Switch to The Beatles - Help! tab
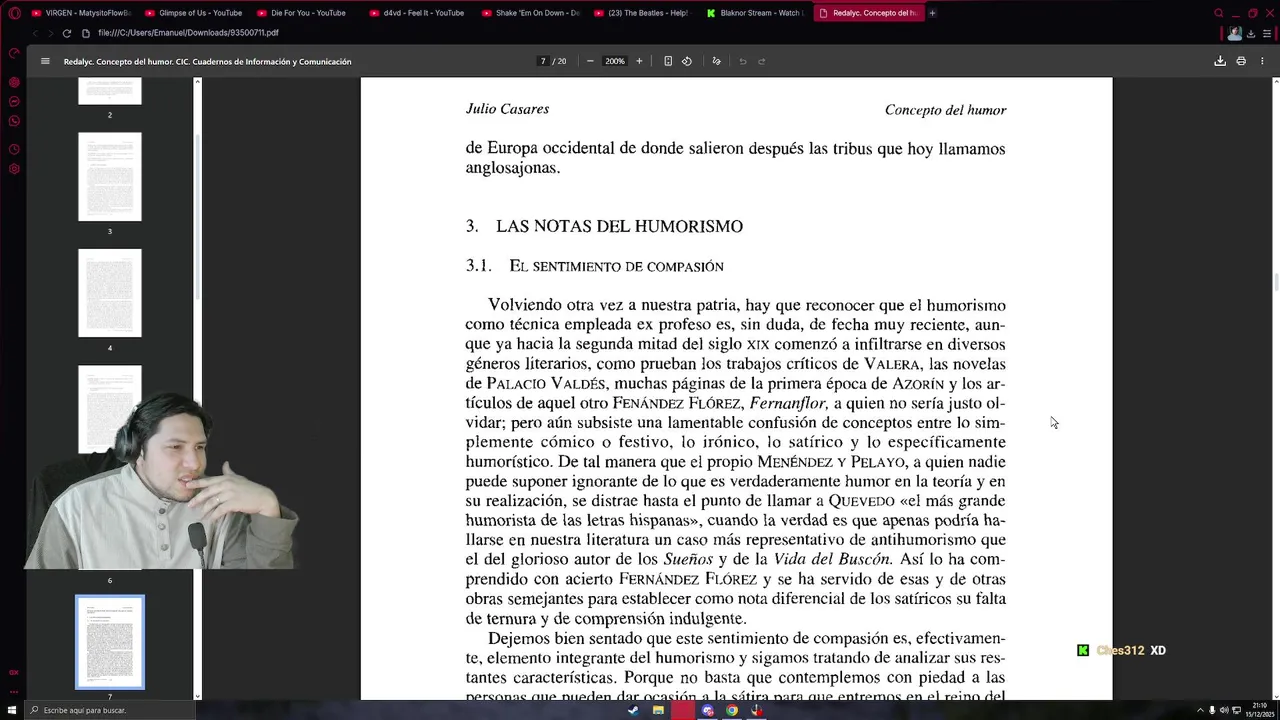The width and height of the screenshot is (1280, 720). 643,13
